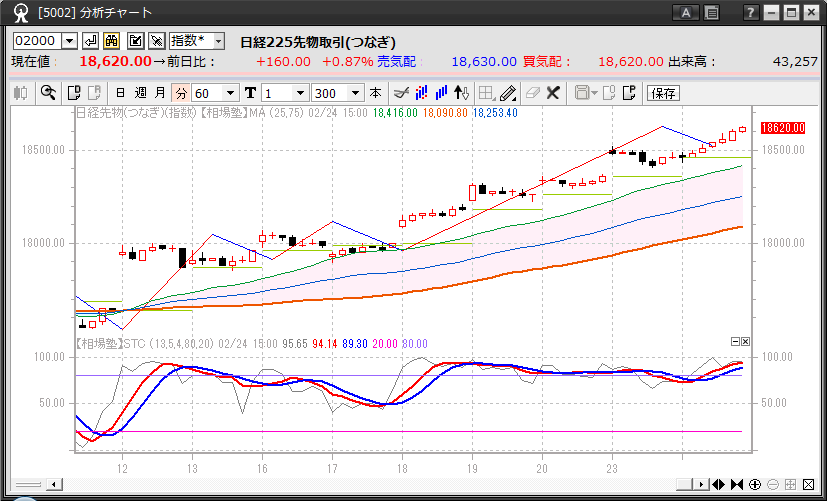The image size is (827, 501).
Task: Click the circled plus zoom-in icon
Action: click(x=755, y=485)
